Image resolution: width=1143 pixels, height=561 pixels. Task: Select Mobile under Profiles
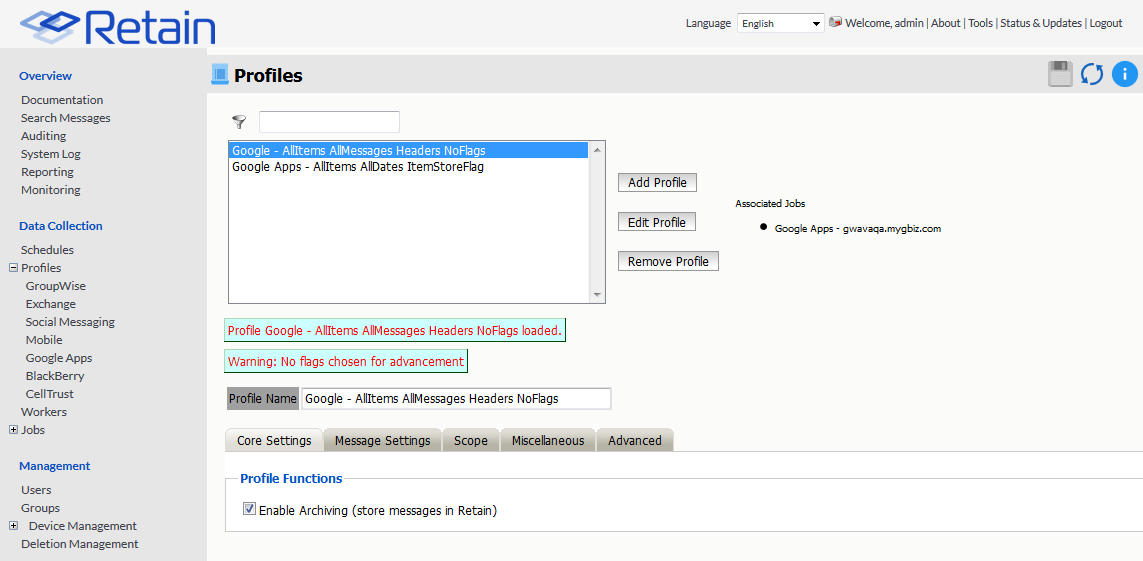point(44,340)
